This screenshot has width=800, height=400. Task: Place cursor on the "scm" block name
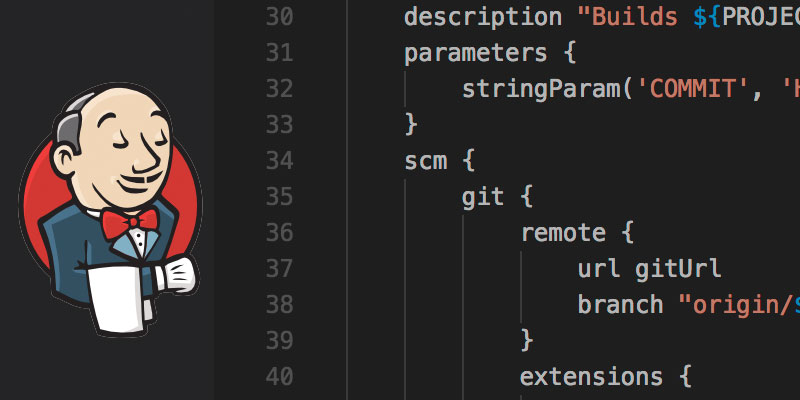click(425, 161)
